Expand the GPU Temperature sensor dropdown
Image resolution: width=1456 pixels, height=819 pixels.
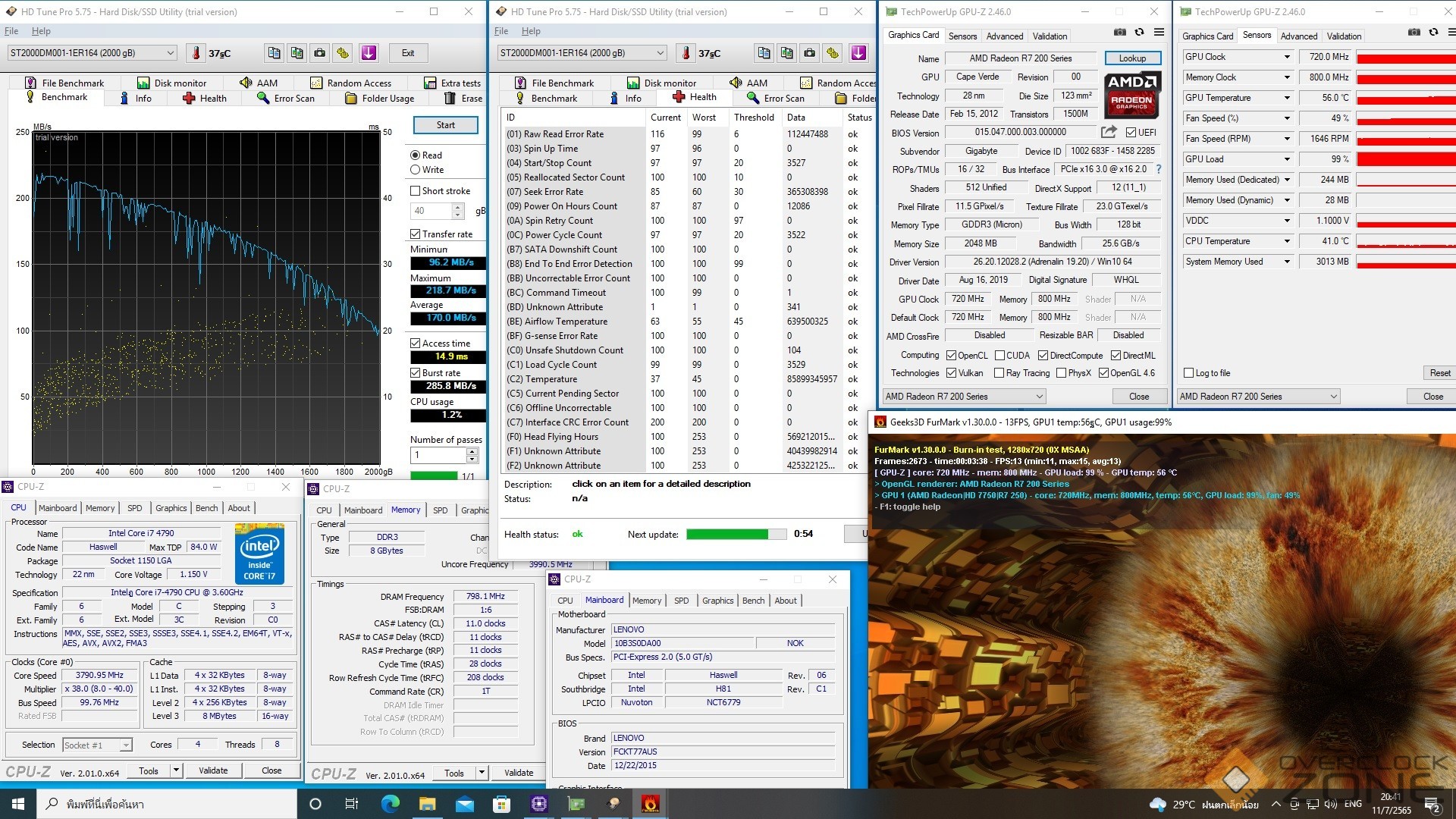click(1287, 98)
